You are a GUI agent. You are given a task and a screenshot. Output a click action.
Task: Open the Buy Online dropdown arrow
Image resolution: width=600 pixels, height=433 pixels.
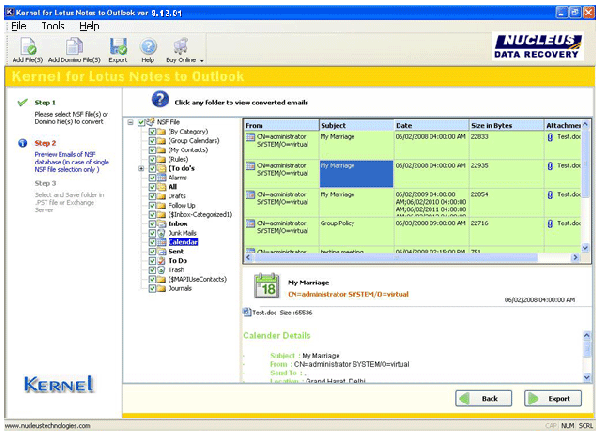(x=203, y=60)
